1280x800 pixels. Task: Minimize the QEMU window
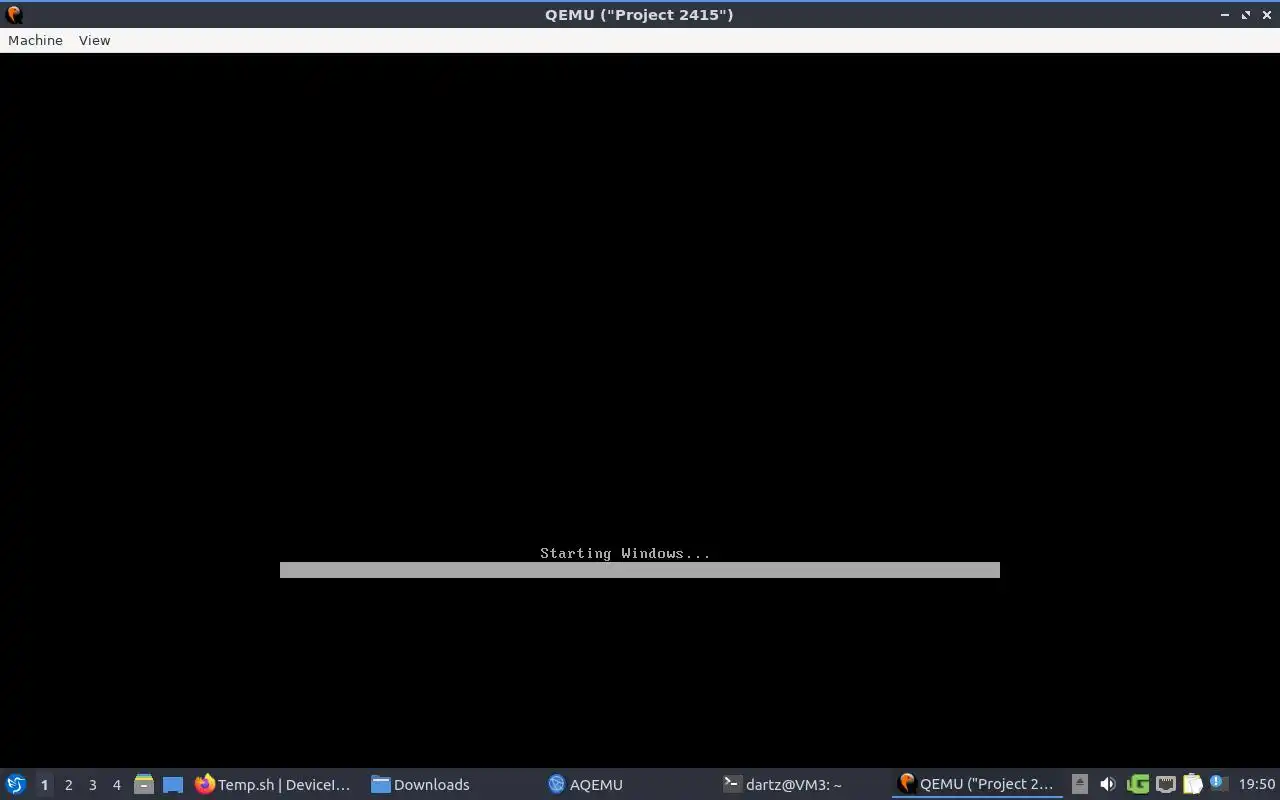[1225, 15]
